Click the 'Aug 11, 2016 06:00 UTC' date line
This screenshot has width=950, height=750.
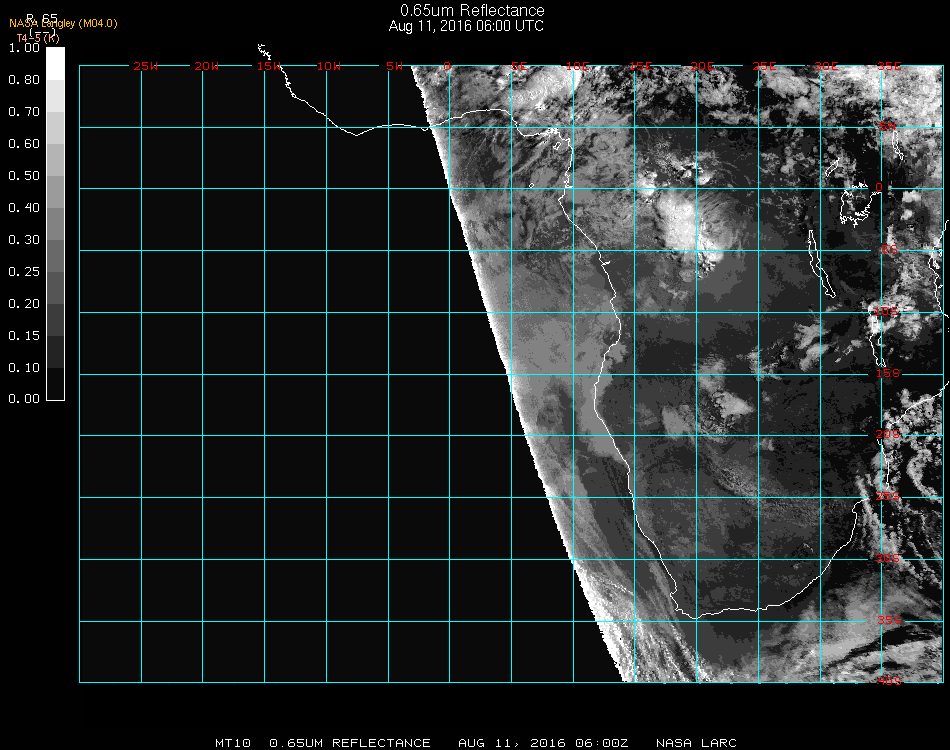click(466, 26)
